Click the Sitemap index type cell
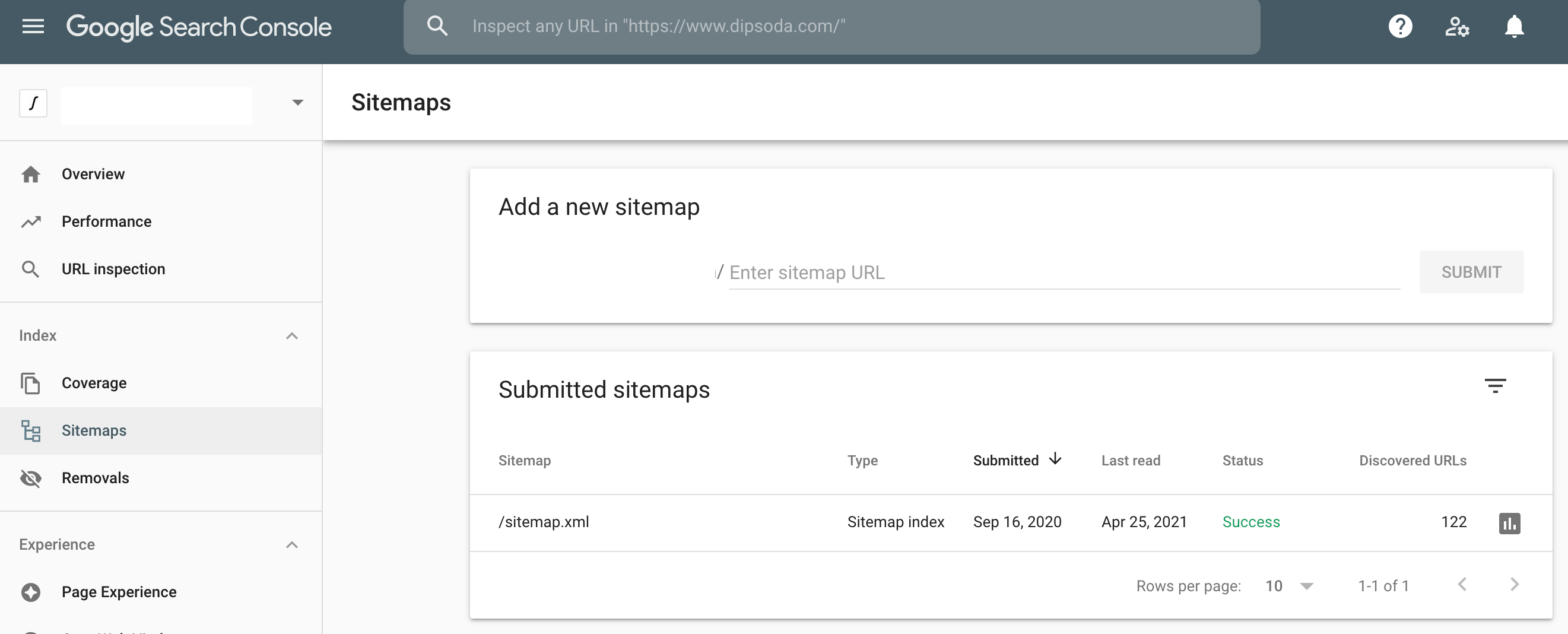 (x=896, y=522)
